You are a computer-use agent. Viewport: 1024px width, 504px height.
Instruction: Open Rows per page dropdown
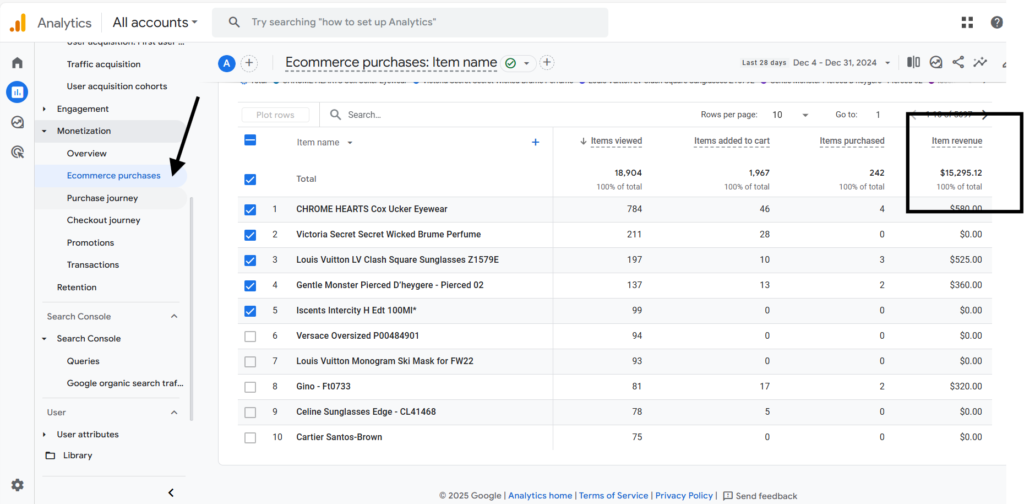pos(790,115)
